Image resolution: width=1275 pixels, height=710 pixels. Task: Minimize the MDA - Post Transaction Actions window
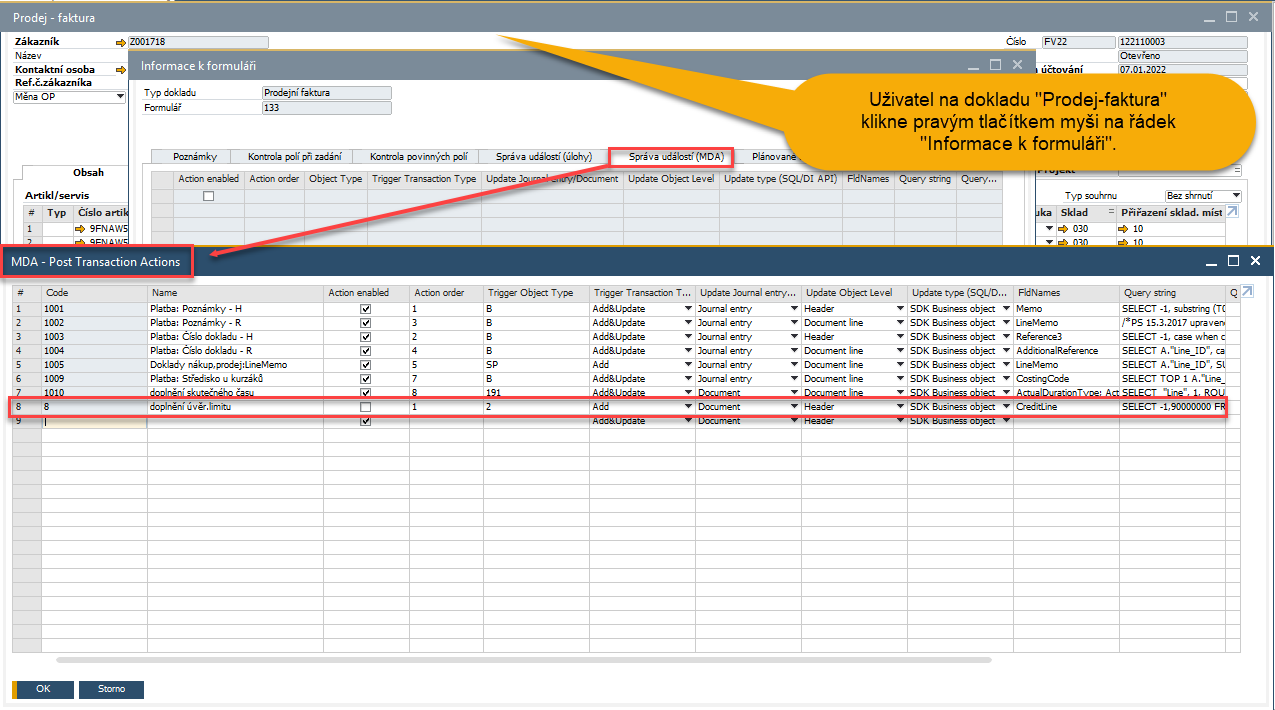(x=1212, y=261)
